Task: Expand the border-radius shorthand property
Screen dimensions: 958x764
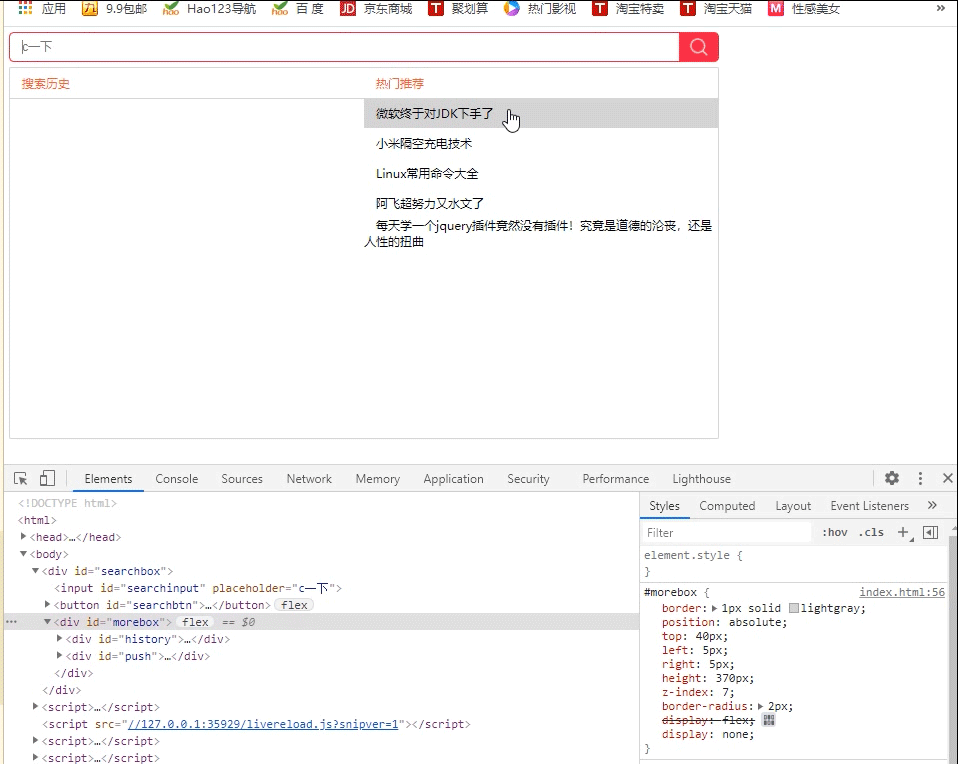Action: tap(762, 706)
